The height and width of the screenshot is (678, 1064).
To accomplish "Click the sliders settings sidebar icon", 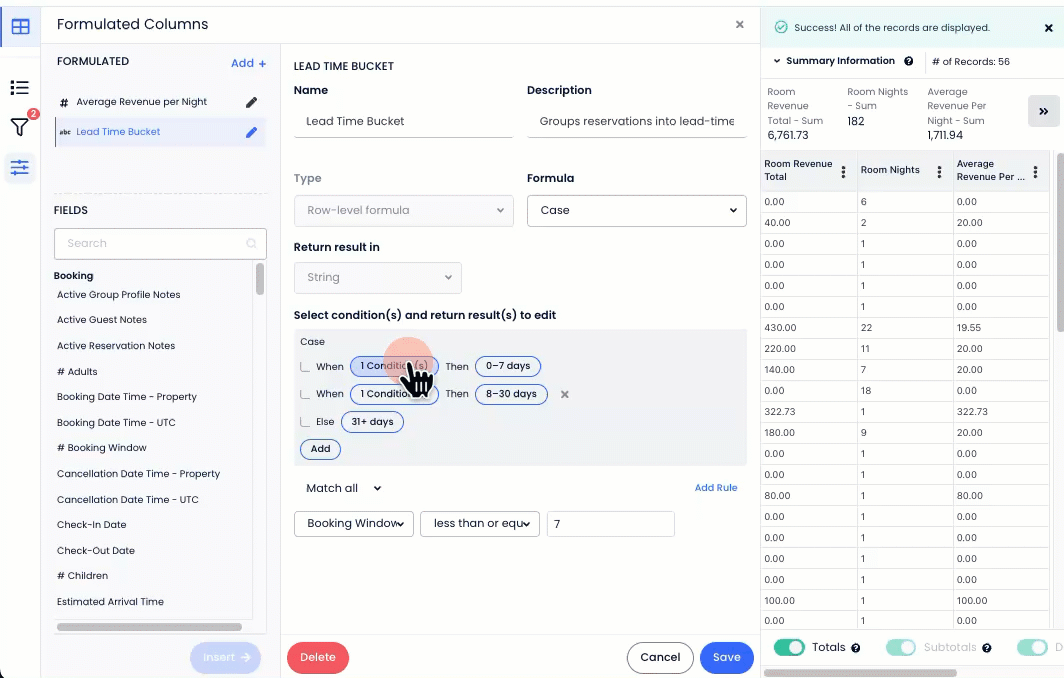I will click(x=20, y=167).
